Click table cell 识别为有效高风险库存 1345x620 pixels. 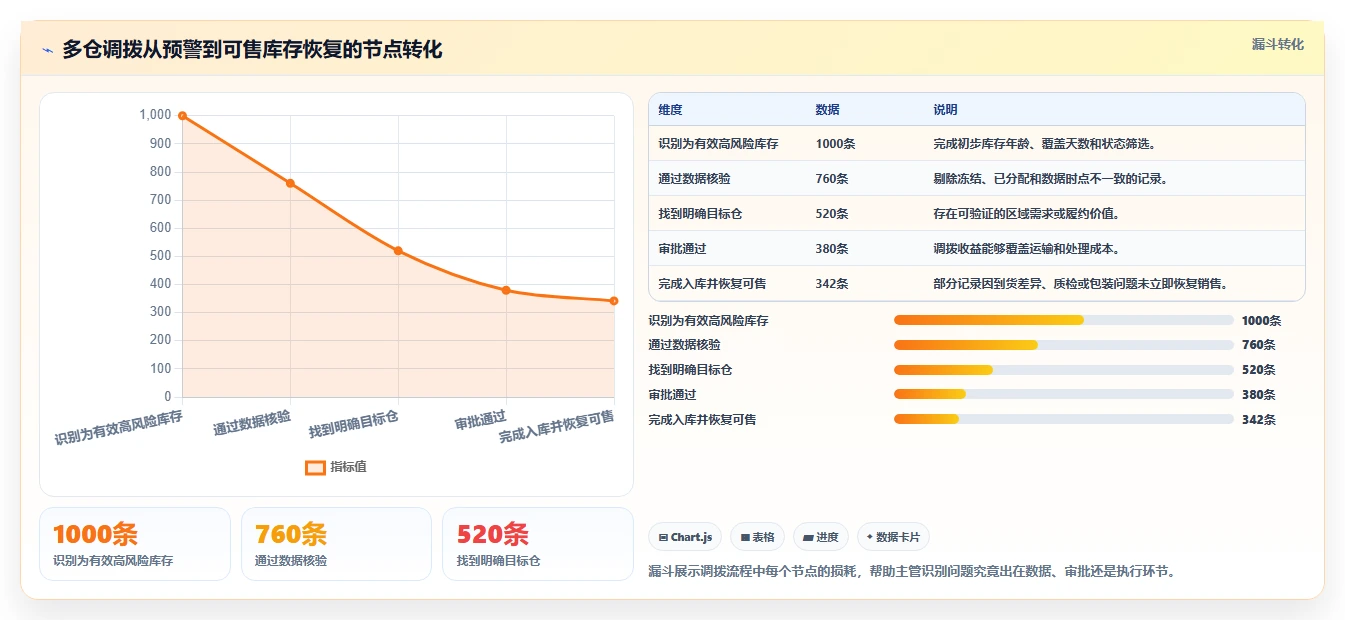tap(718, 144)
